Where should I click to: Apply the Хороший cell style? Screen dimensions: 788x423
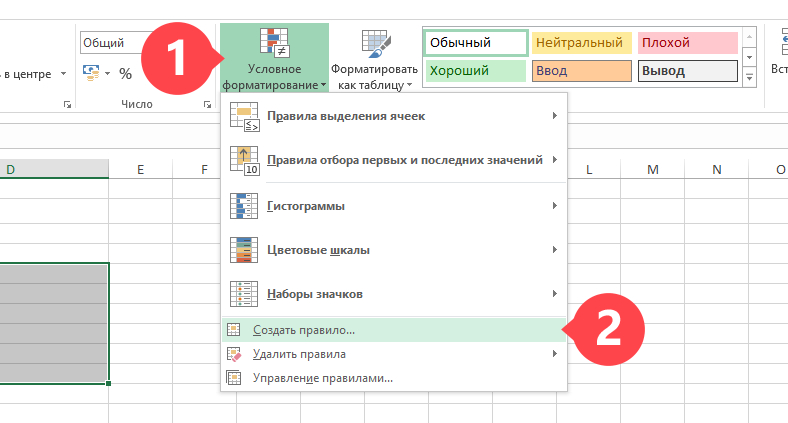[476, 71]
